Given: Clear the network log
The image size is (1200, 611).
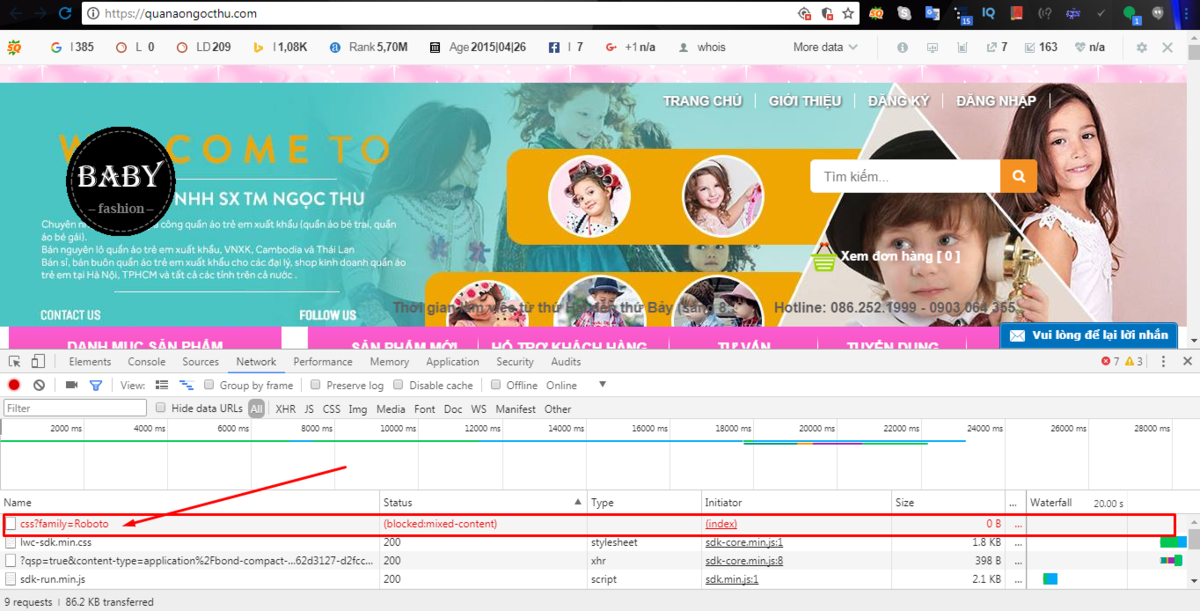Looking at the screenshot, I should pyautogui.click(x=39, y=385).
